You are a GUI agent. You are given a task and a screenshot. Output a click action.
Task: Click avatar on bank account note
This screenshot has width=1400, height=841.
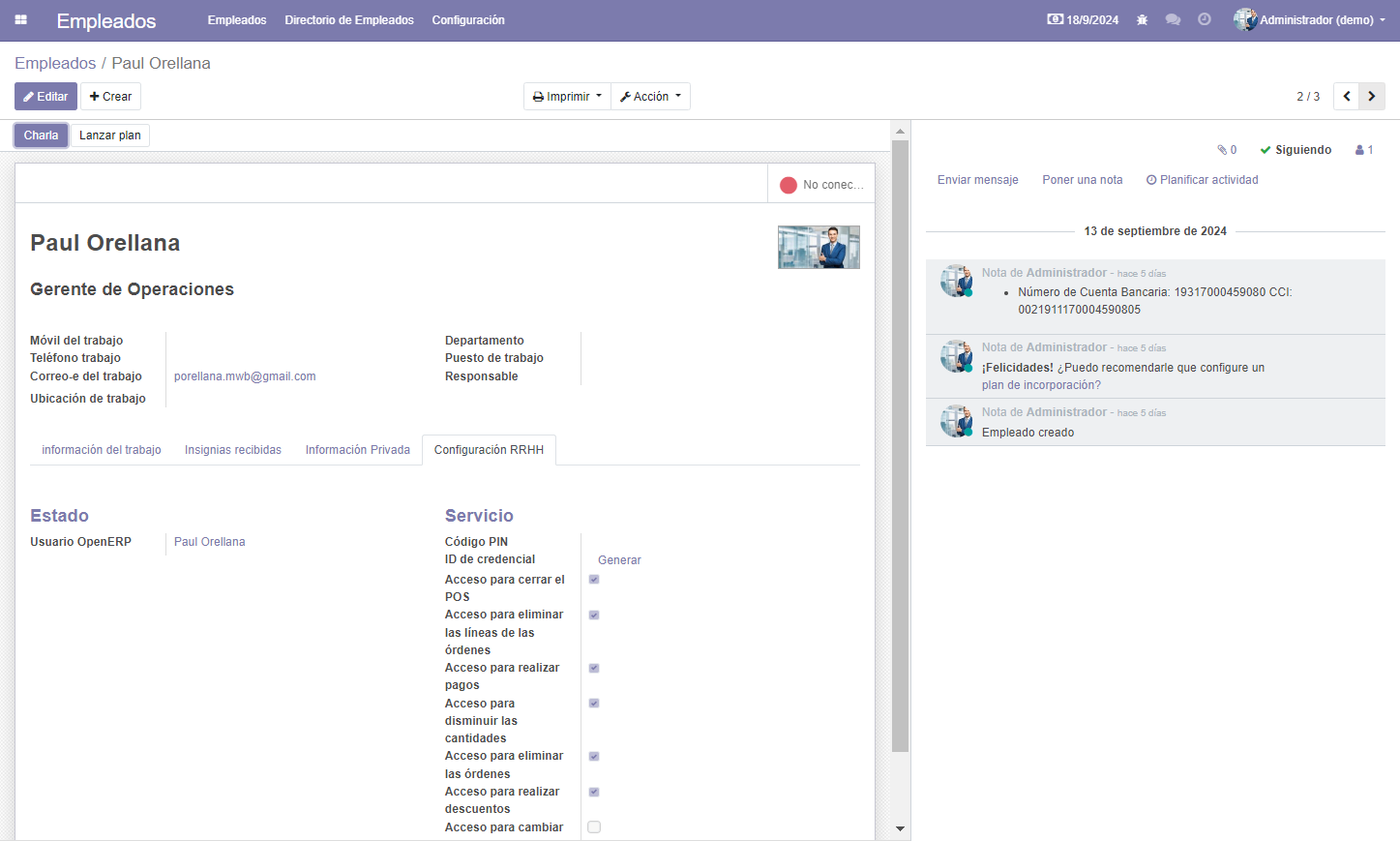pos(957,281)
